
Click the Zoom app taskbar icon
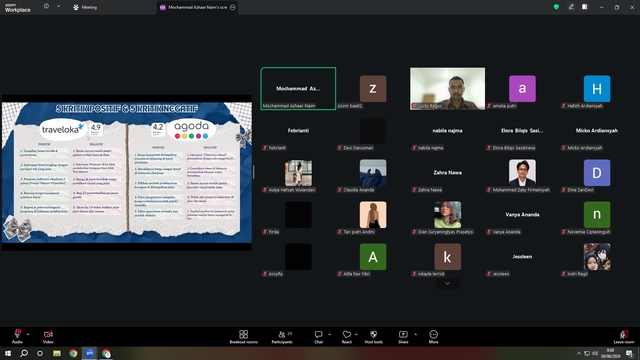[x=90, y=353]
